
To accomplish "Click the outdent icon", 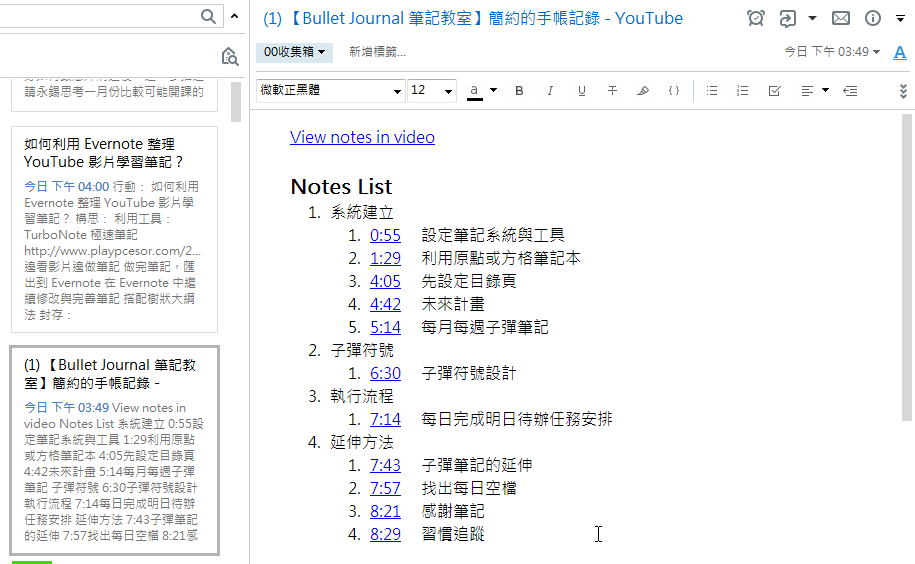I will 850,90.
